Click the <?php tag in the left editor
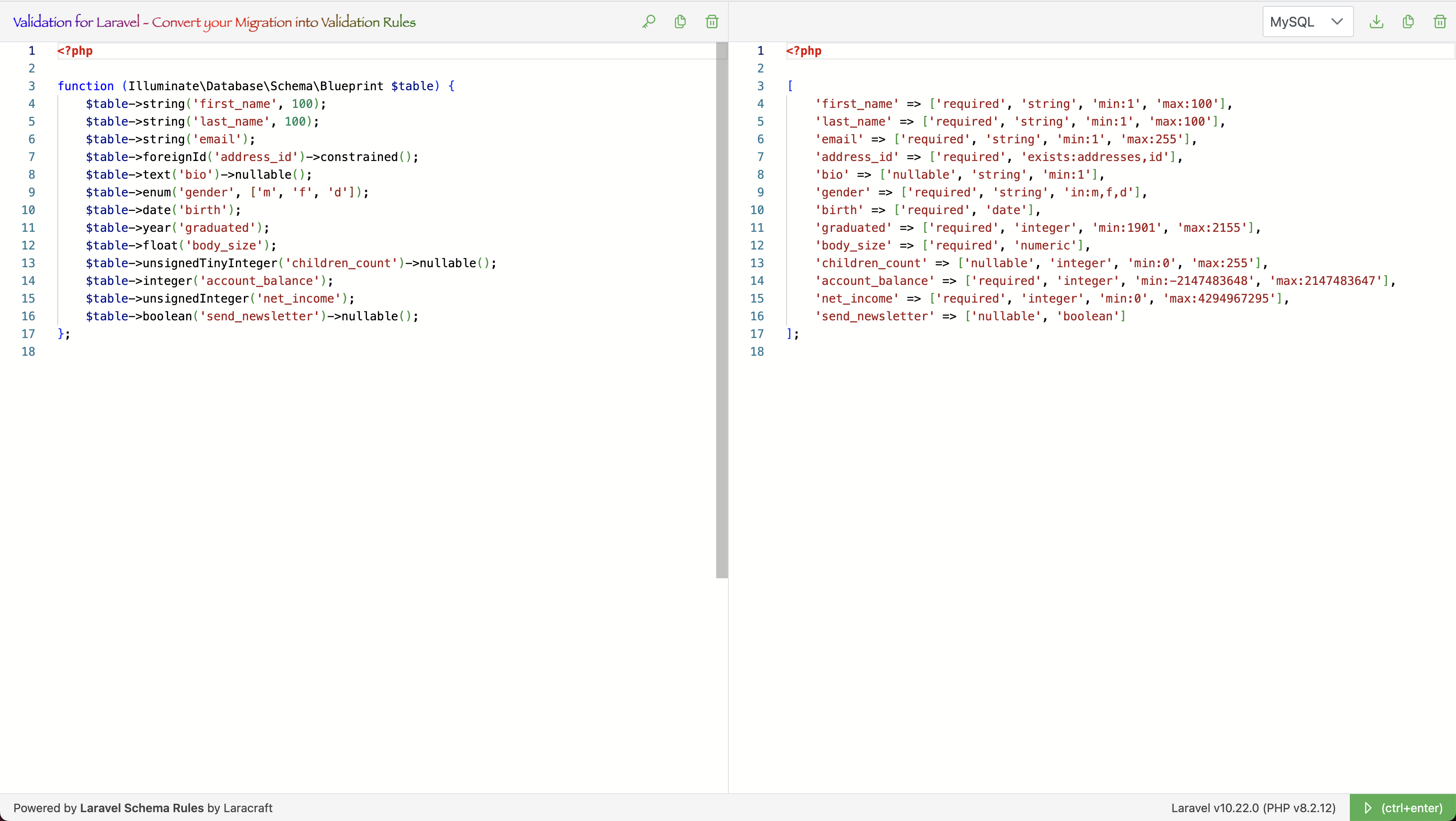The image size is (1456, 821). point(75,50)
